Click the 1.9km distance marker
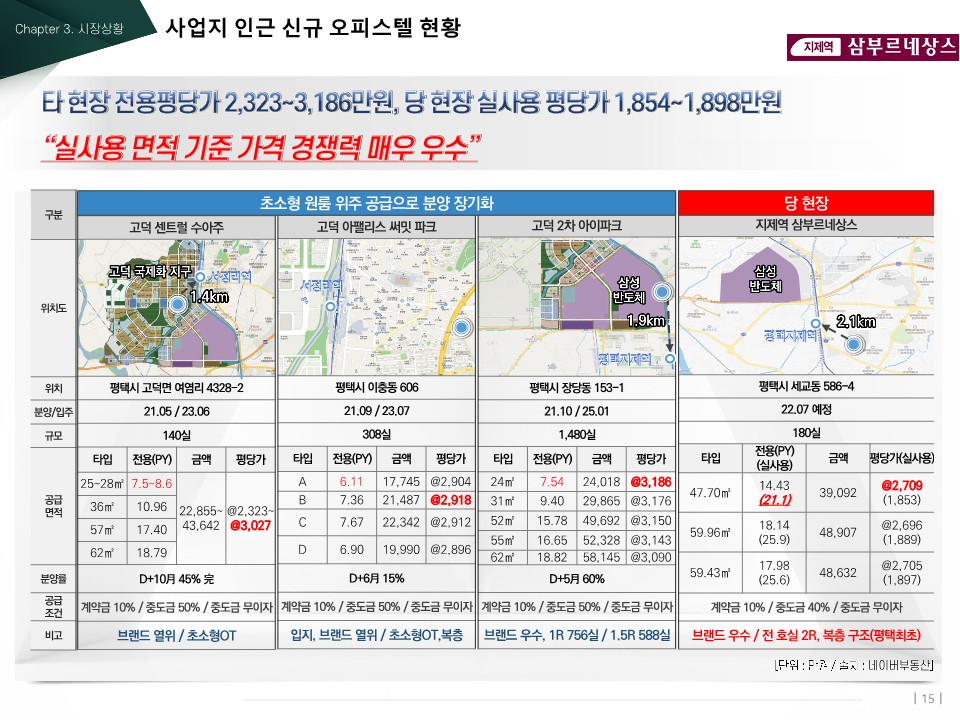This screenshot has width=960, height=720. click(645, 320)
